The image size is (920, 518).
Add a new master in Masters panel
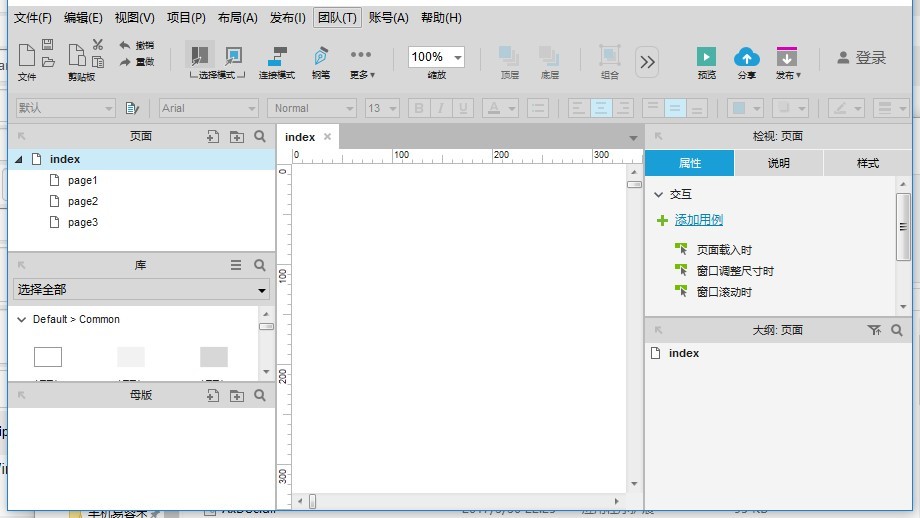coord(213,395)
